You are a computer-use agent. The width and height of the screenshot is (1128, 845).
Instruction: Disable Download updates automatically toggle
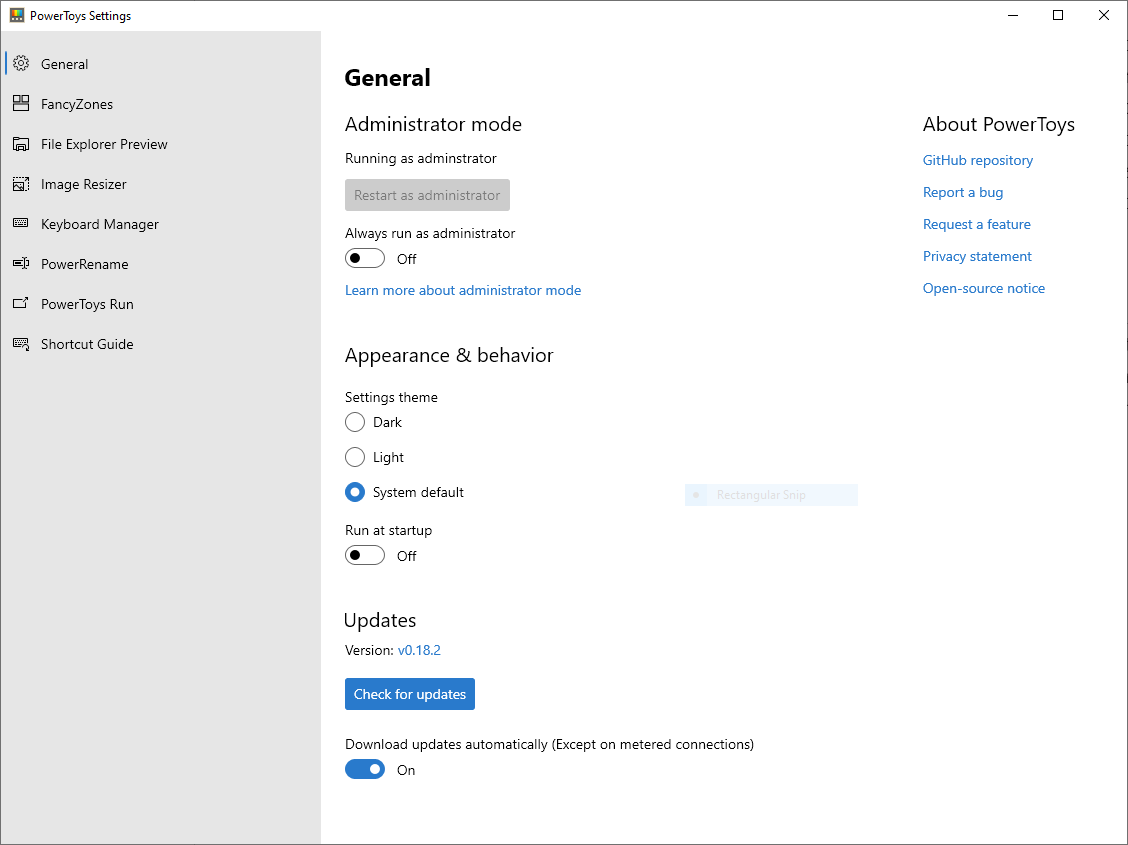coord(365,770)
